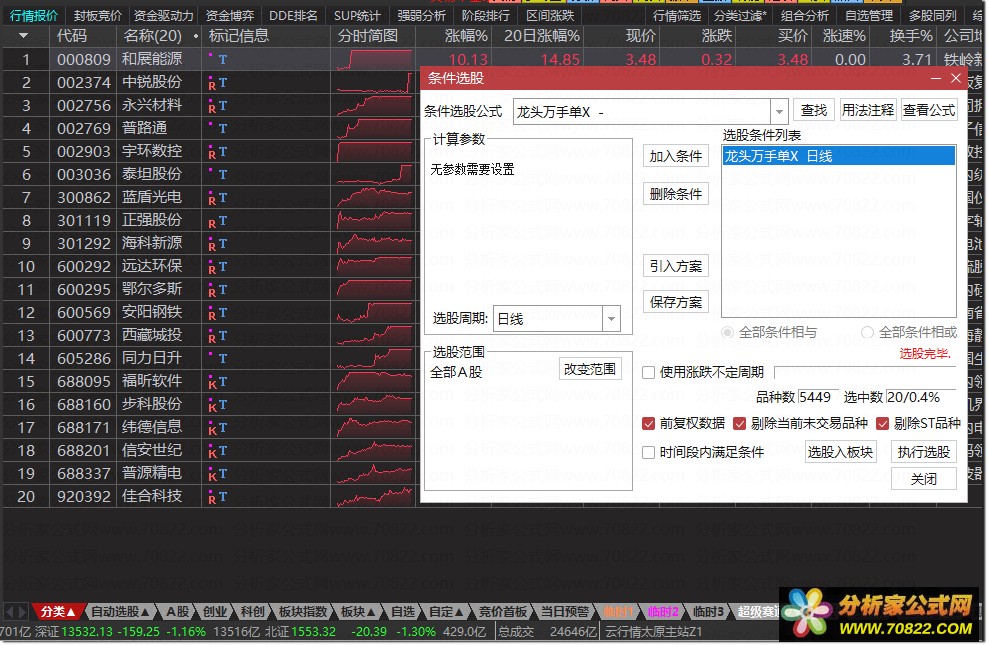Click the 条件选股公式 combo text field
This screenshot has width=989, height=645.
click(642, 112)
